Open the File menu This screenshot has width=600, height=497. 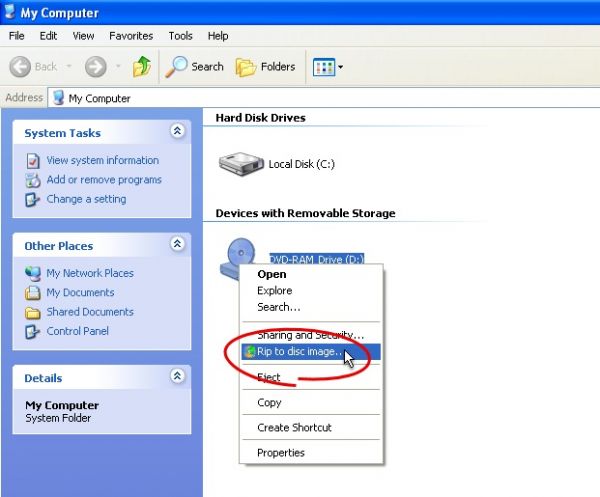tap(16, 36)
